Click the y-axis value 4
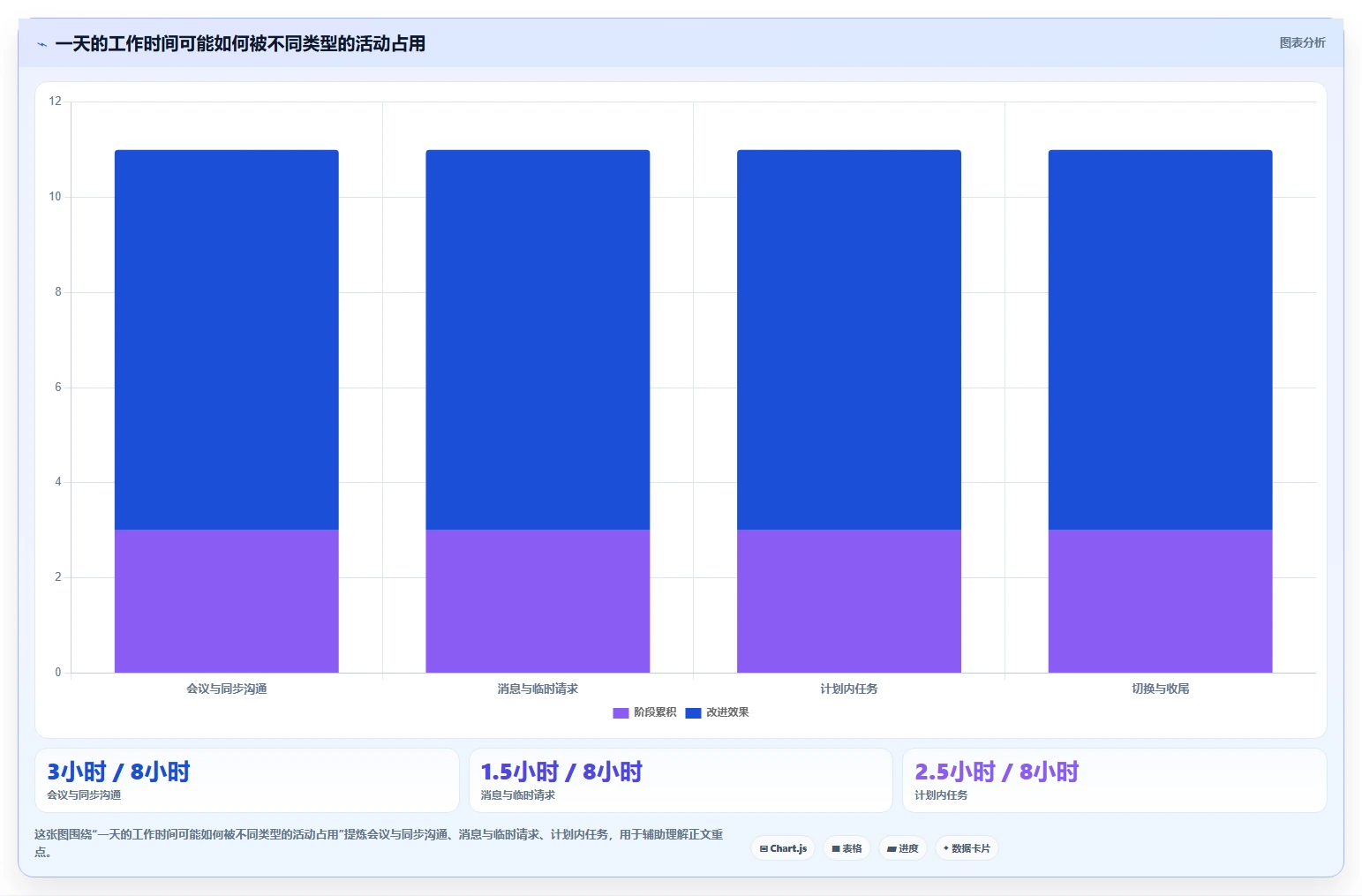 point(58,482)
